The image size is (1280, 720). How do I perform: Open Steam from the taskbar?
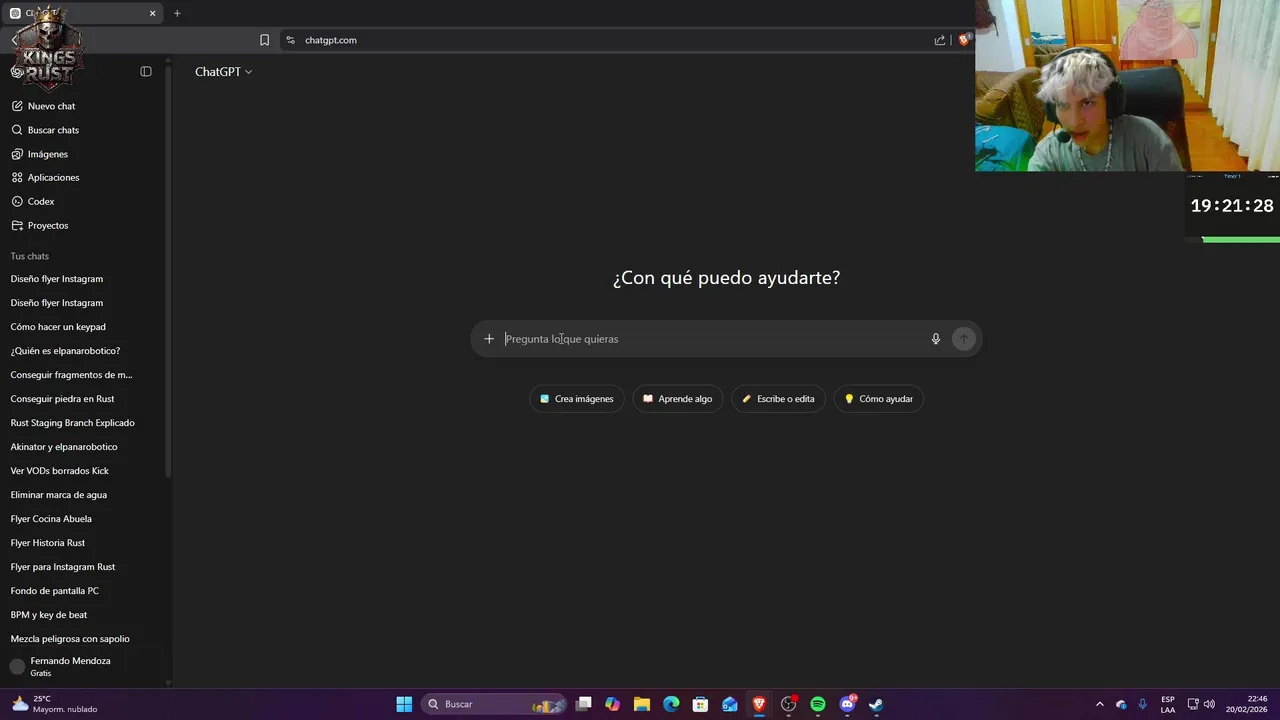click(876, 704)
